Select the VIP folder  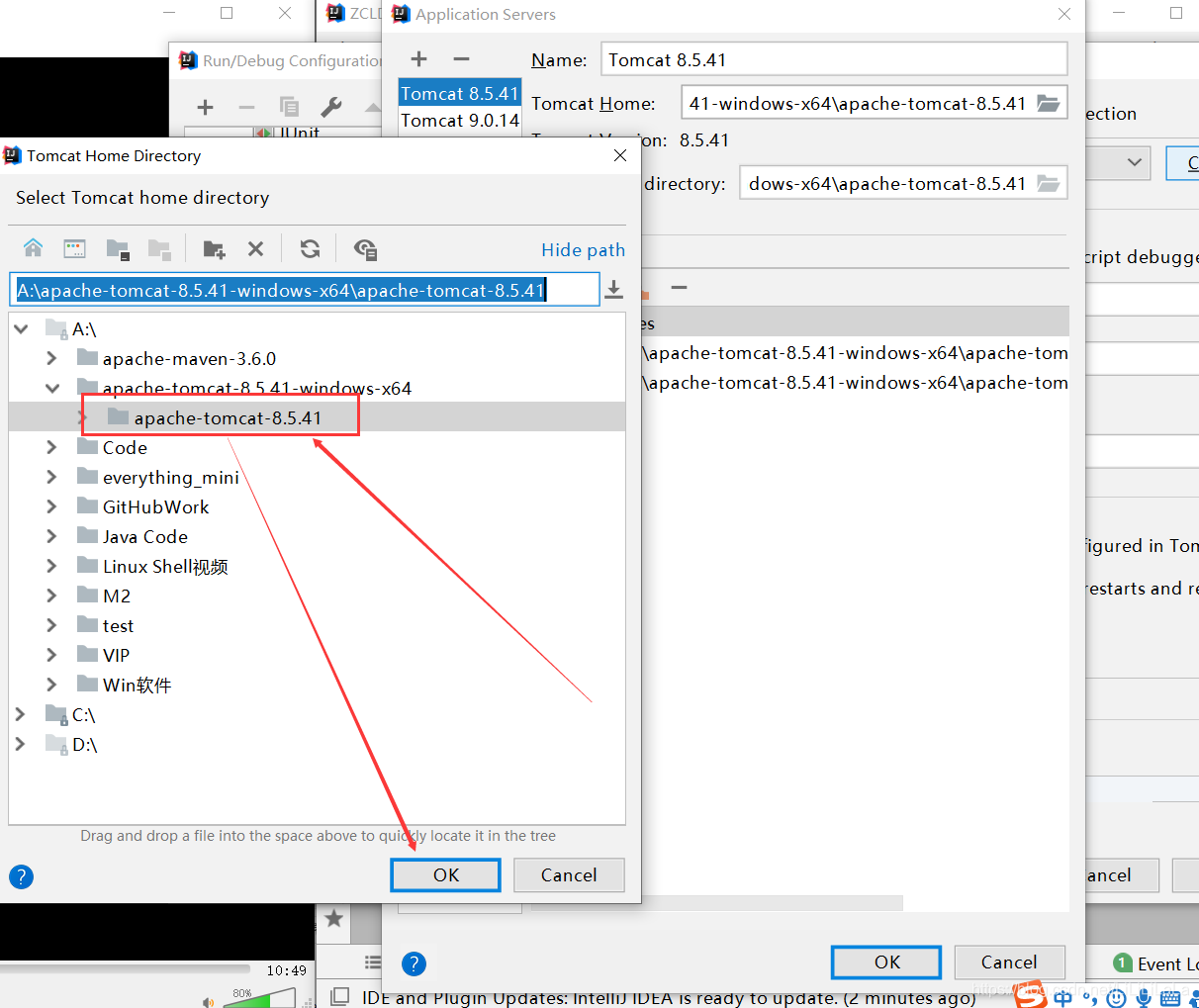pos(116,655)
